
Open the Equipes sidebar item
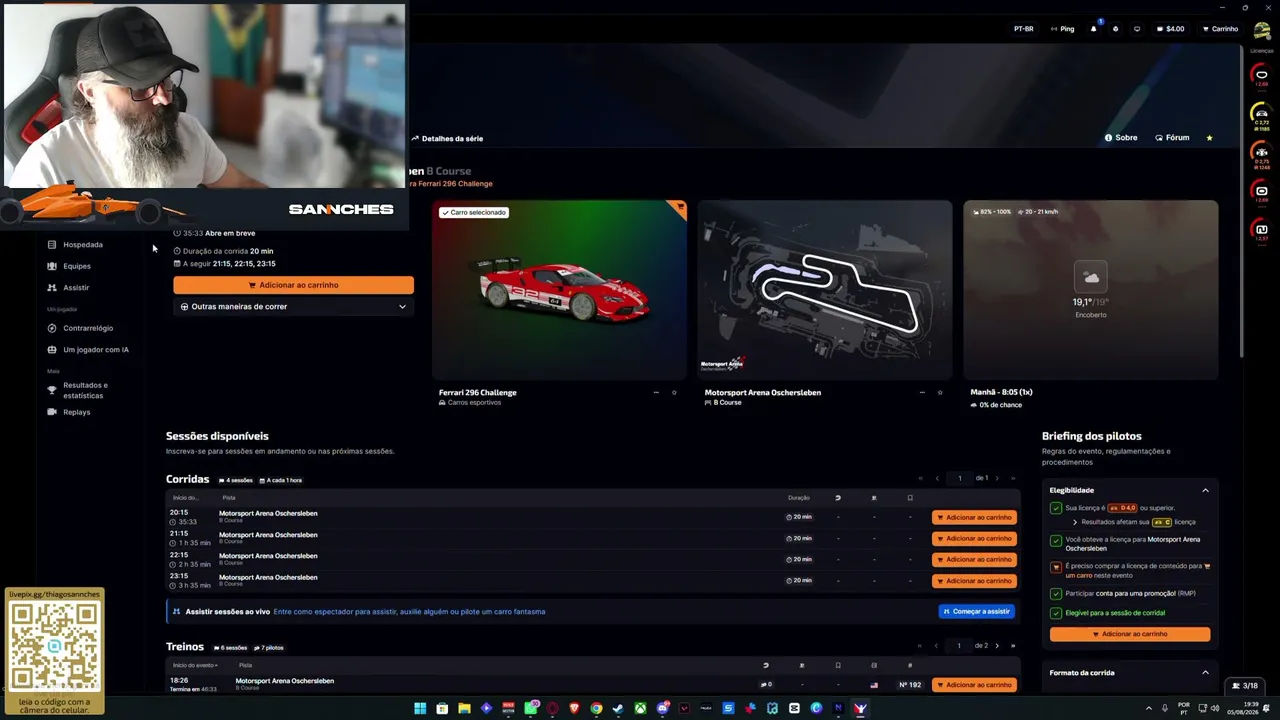click(77, 266)
